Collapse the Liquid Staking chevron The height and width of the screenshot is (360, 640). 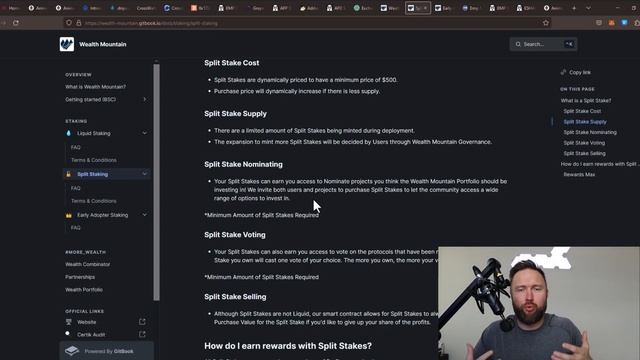click(x=144, y=133)
